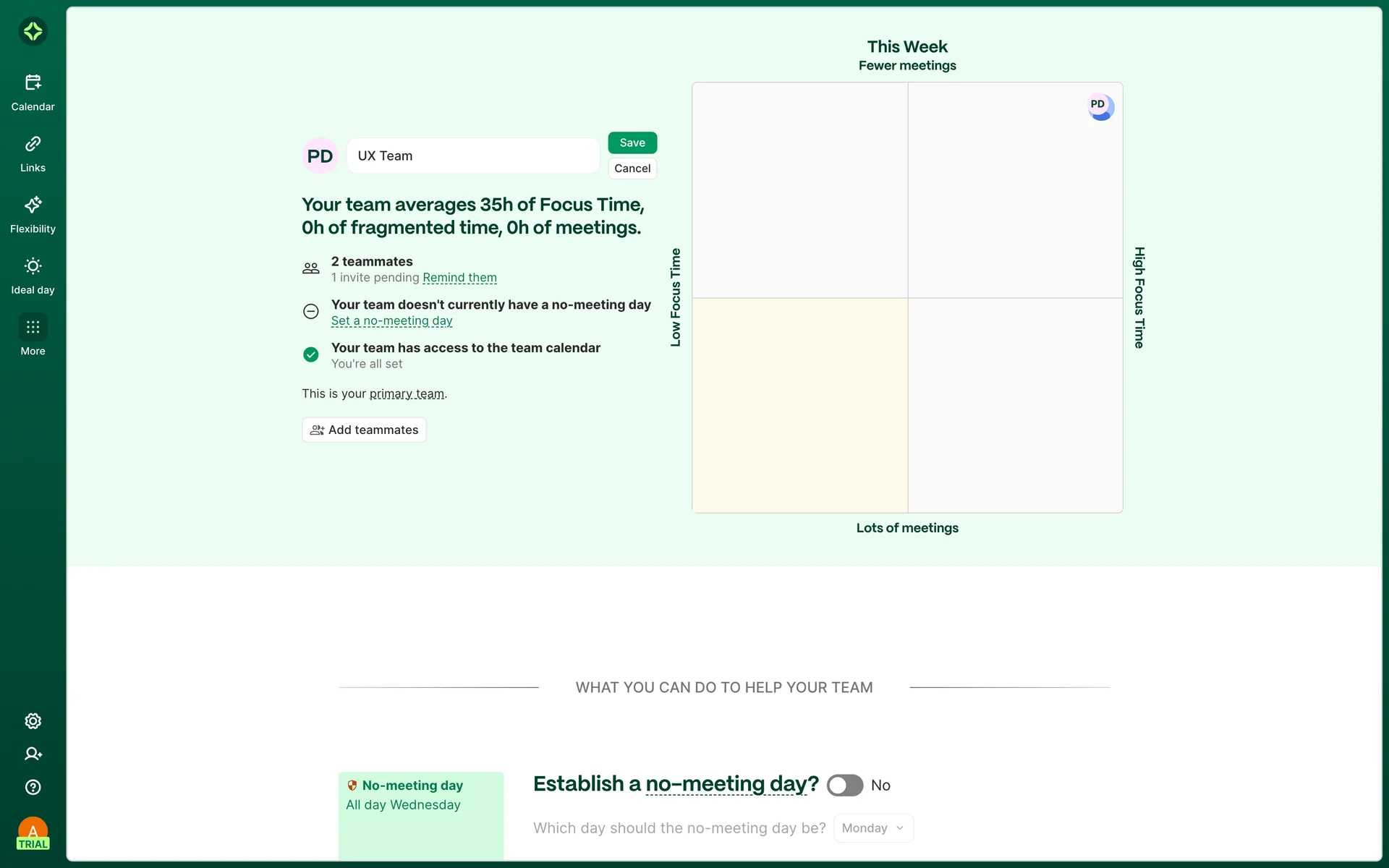The height and width of the screenshot is (868, 1389).
Task: Open settings gear in sidebar
Action: click(33, 721)
